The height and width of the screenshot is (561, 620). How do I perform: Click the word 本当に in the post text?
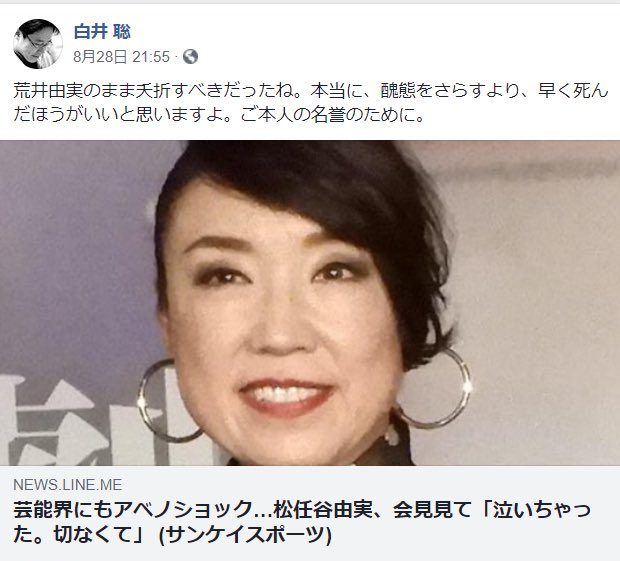click(x=334, y=91)
